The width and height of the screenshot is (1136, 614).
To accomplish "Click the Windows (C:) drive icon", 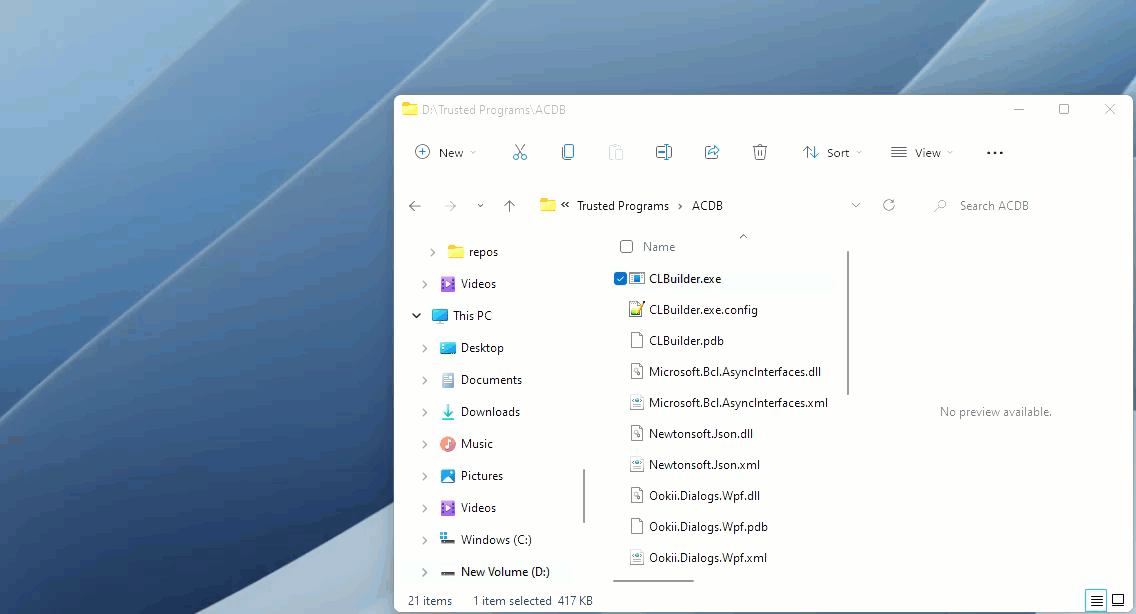I will 448,539.
